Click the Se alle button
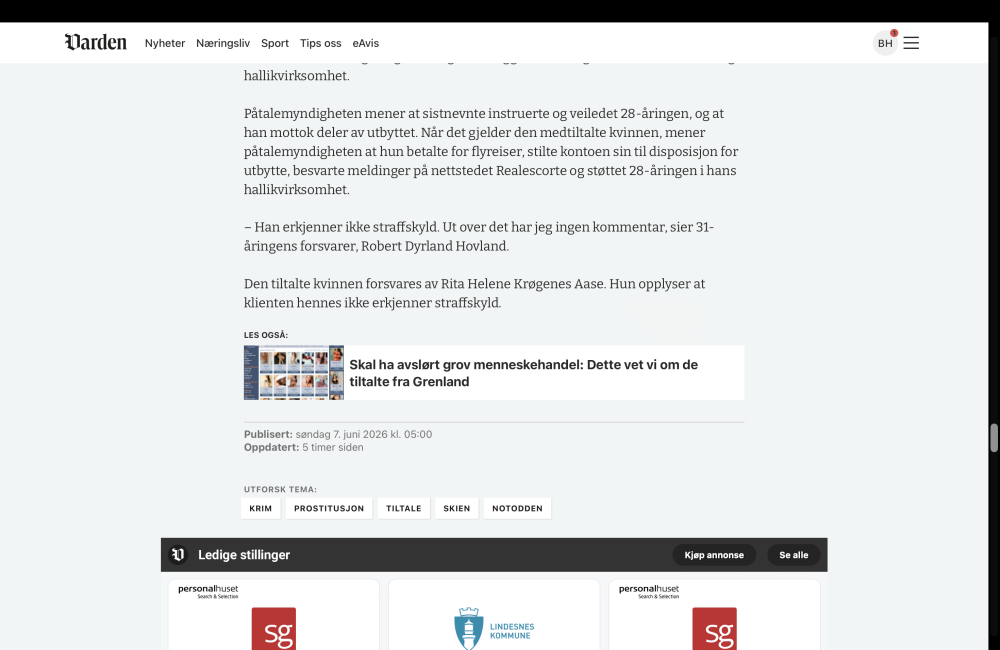Screen dimensions: 1000x650 point(793,555)
